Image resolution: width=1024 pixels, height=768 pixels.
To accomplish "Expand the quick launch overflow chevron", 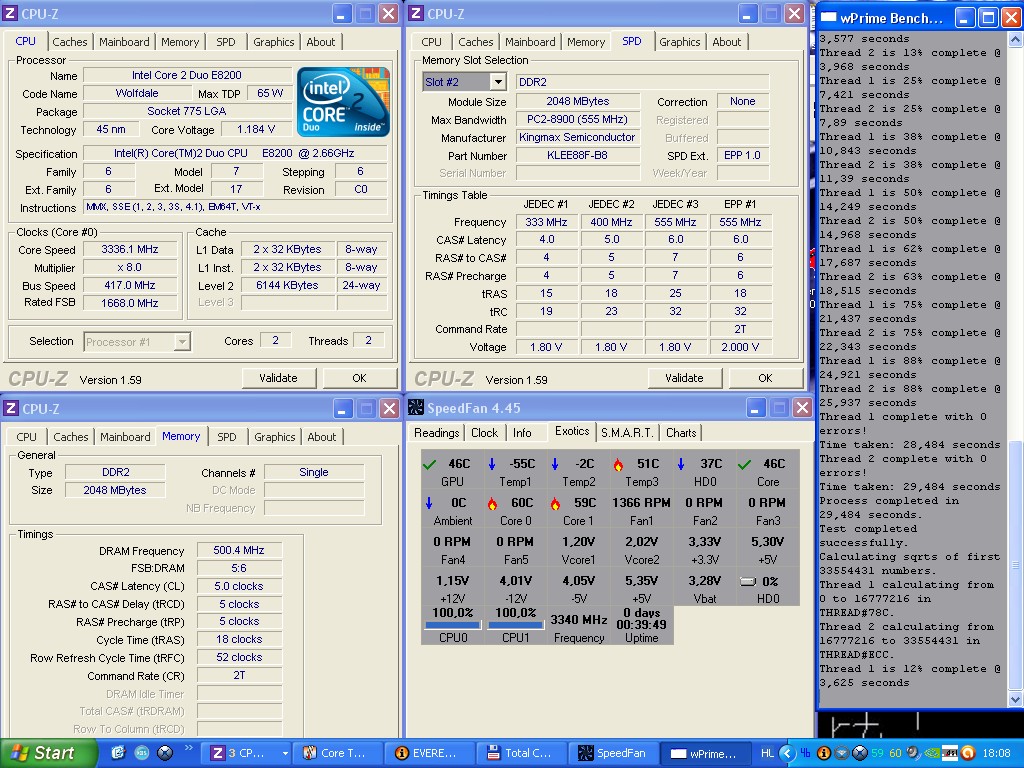I will [x=189, y=748].
